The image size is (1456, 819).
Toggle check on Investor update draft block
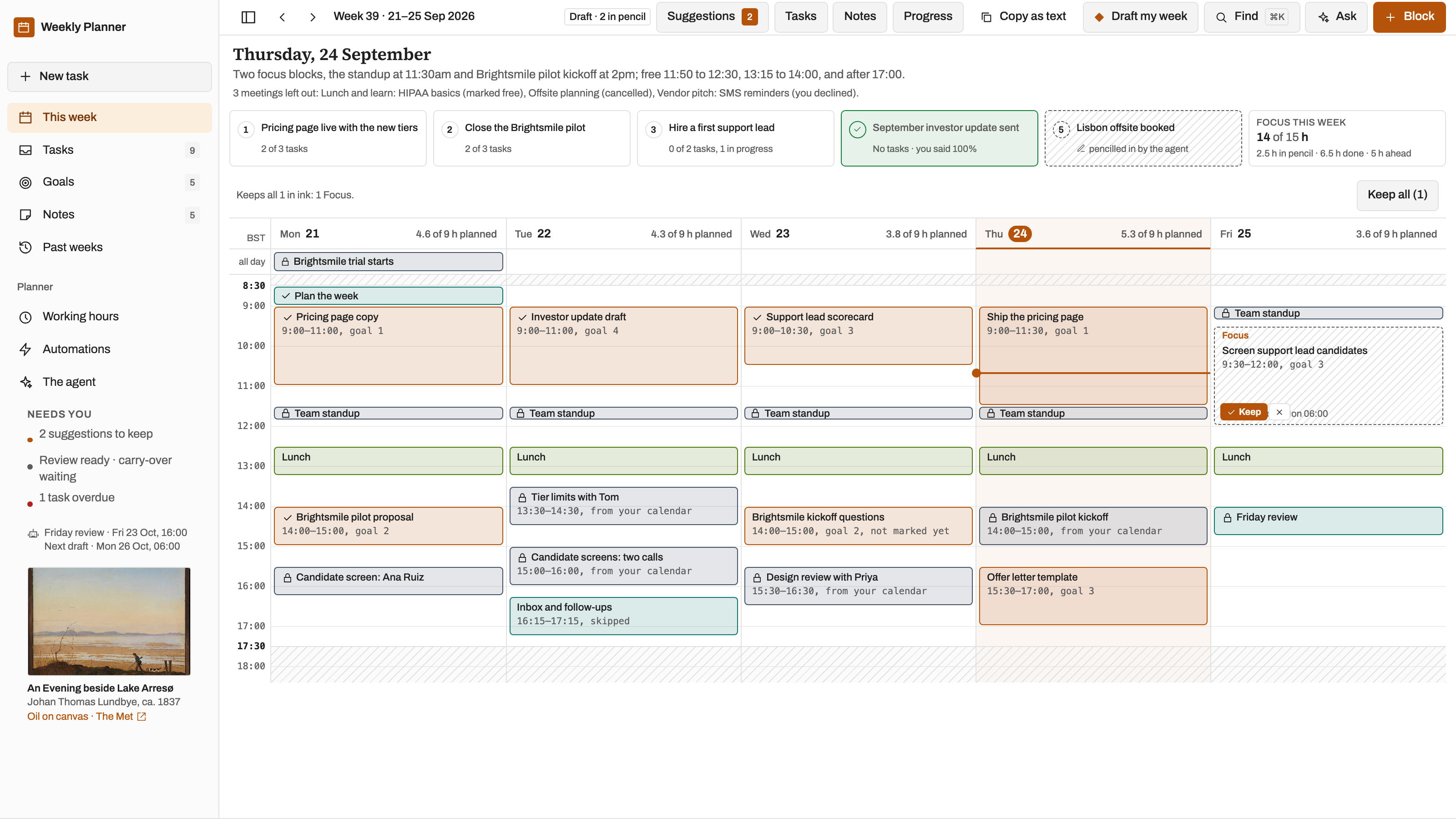(522, 318)
